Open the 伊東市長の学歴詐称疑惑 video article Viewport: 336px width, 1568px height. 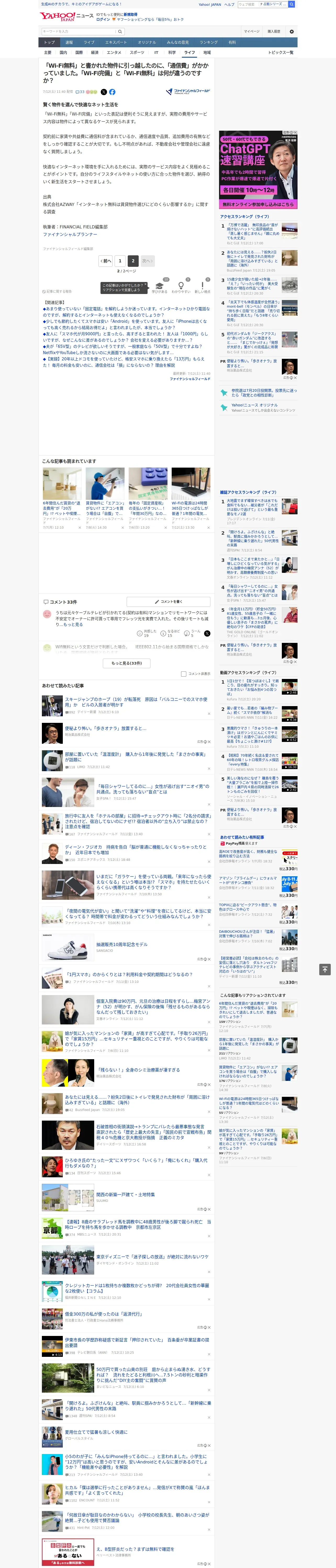137,1342
